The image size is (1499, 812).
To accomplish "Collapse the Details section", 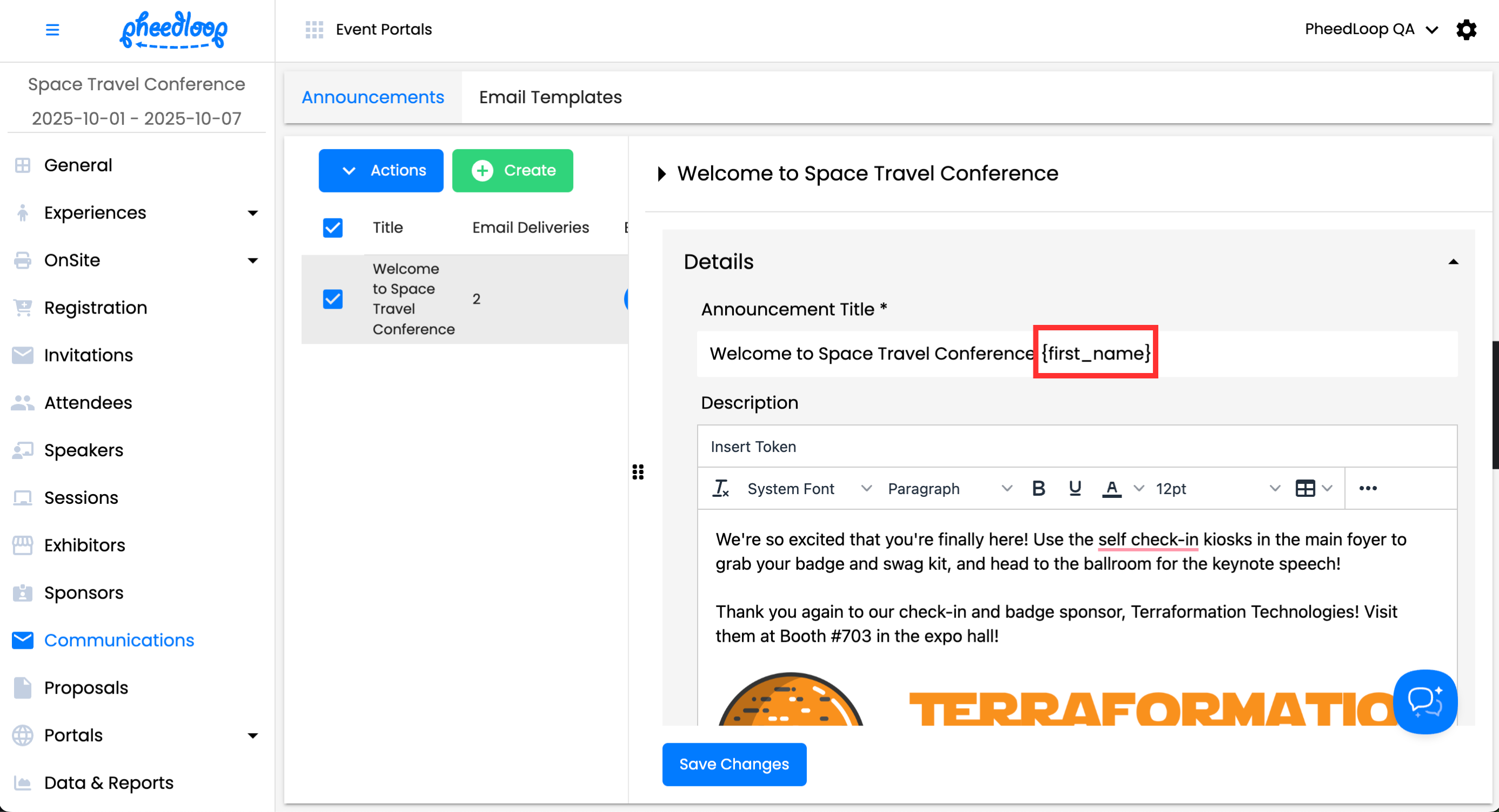I will click(1453, 262).
